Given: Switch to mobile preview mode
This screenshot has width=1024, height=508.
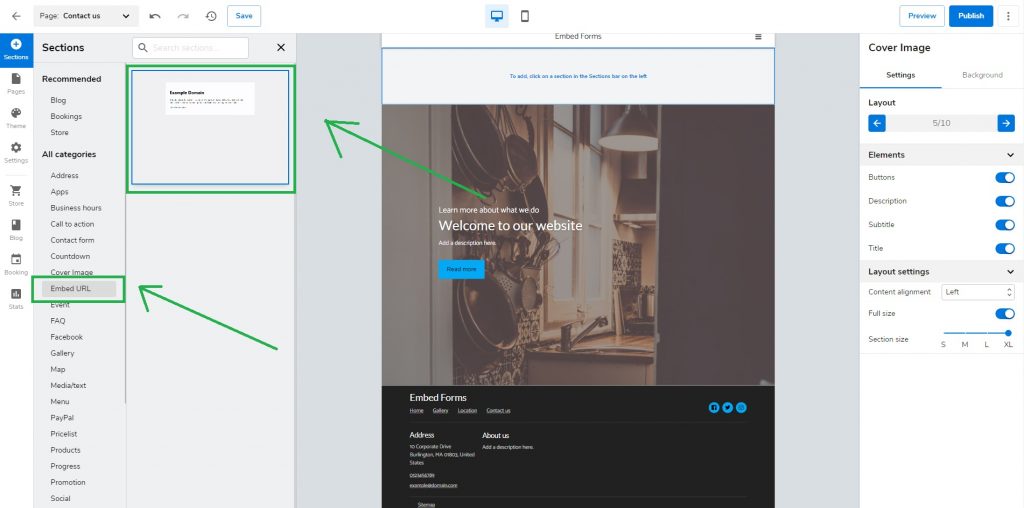Looking at the screenshot, I should tap(525, 16).
